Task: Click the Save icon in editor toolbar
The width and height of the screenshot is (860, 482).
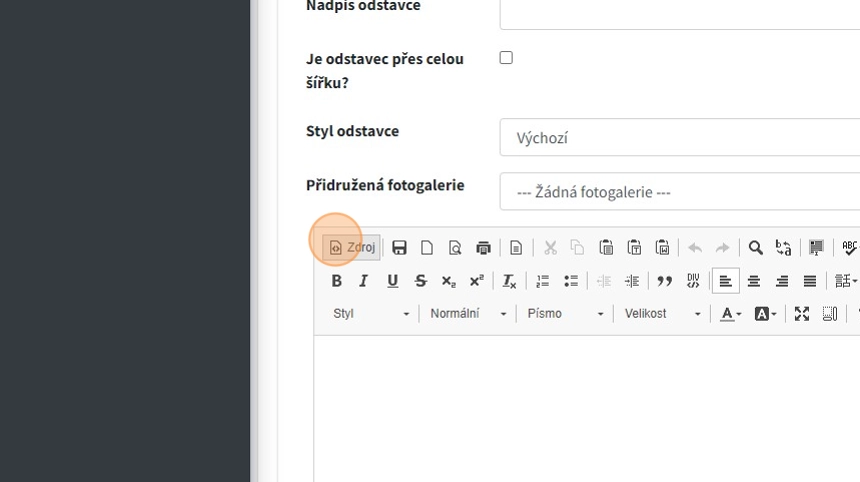Action: pos(399,247)
